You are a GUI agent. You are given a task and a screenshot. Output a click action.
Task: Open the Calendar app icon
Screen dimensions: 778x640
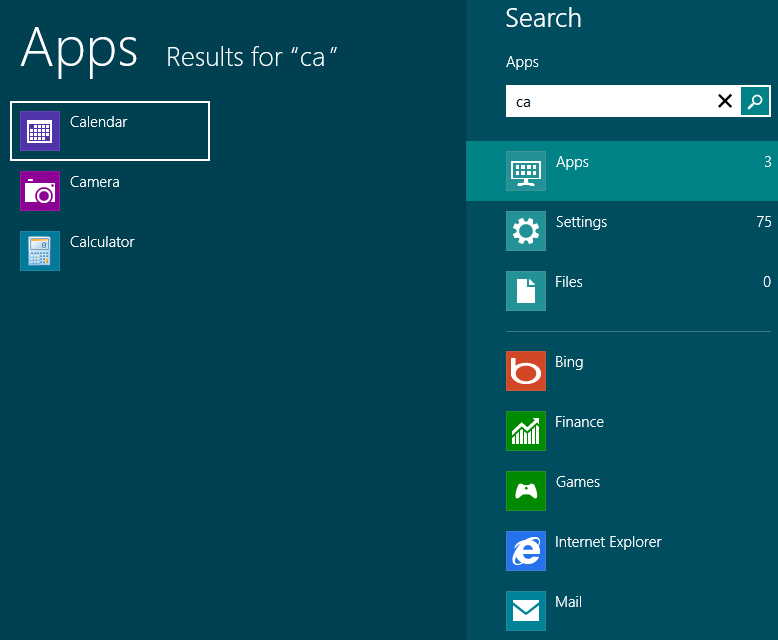(40, 131)
